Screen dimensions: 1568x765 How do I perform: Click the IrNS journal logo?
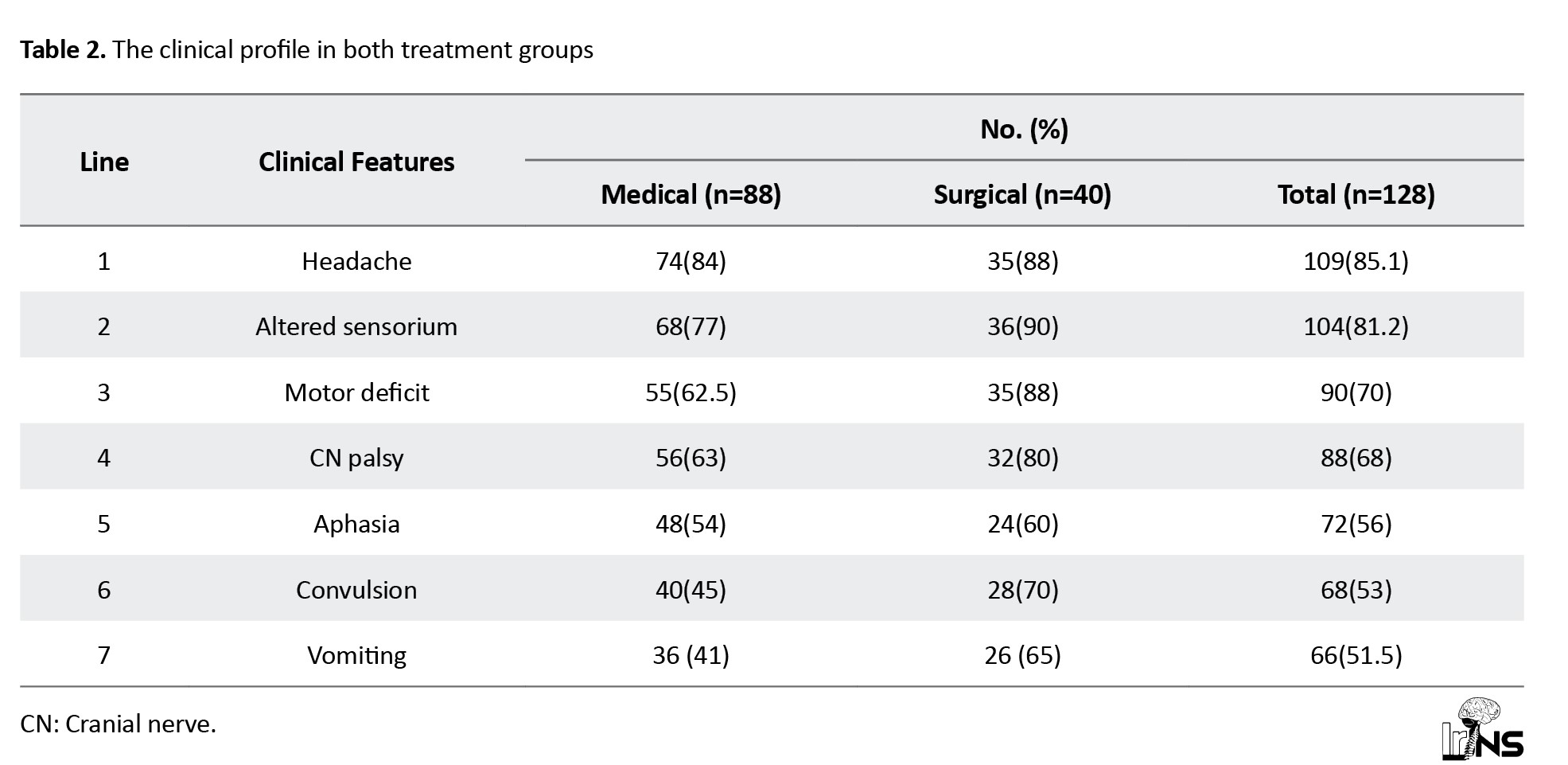click(x=1481, y=729)
